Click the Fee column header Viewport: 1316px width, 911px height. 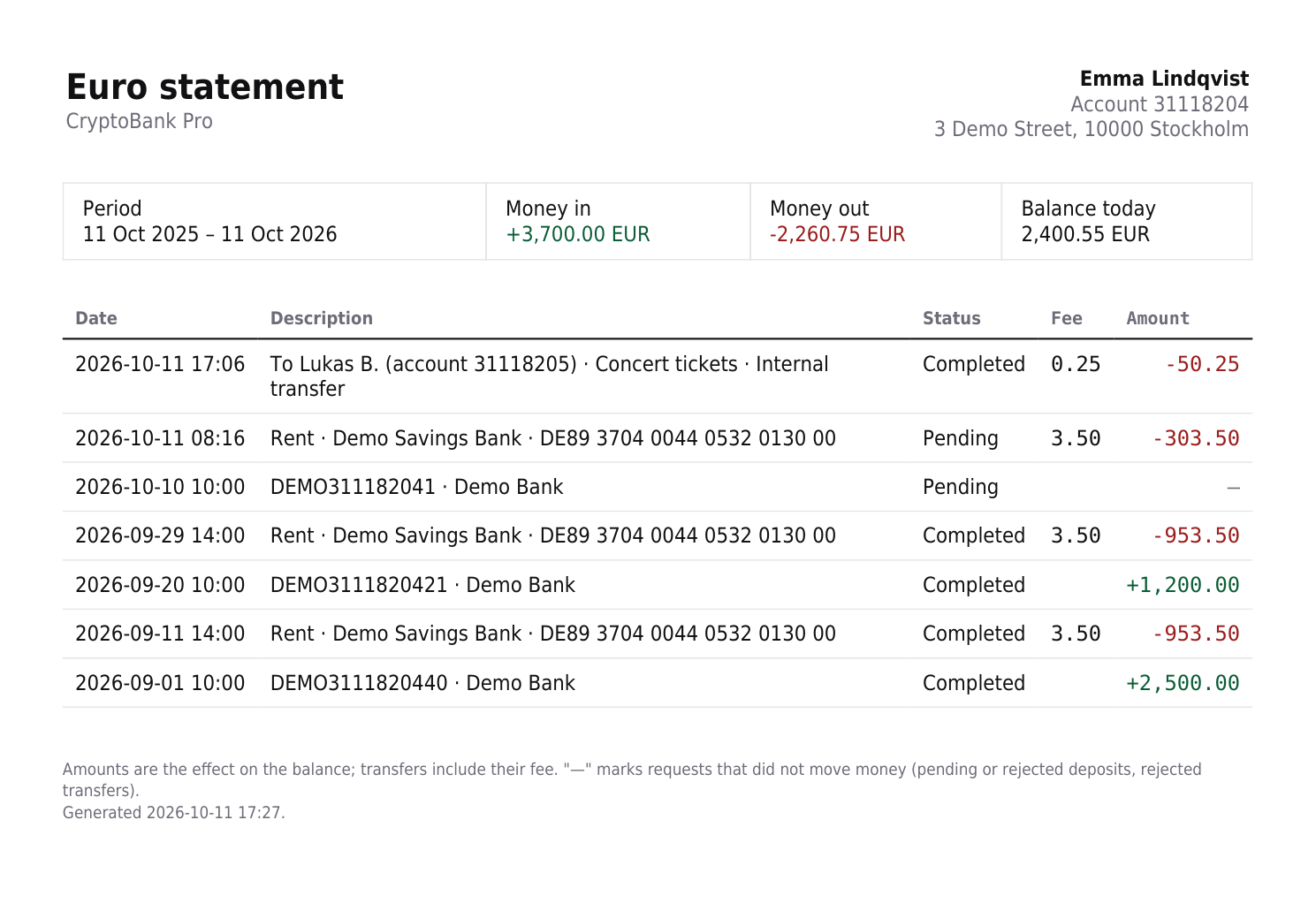click(x=1067, y=318)
